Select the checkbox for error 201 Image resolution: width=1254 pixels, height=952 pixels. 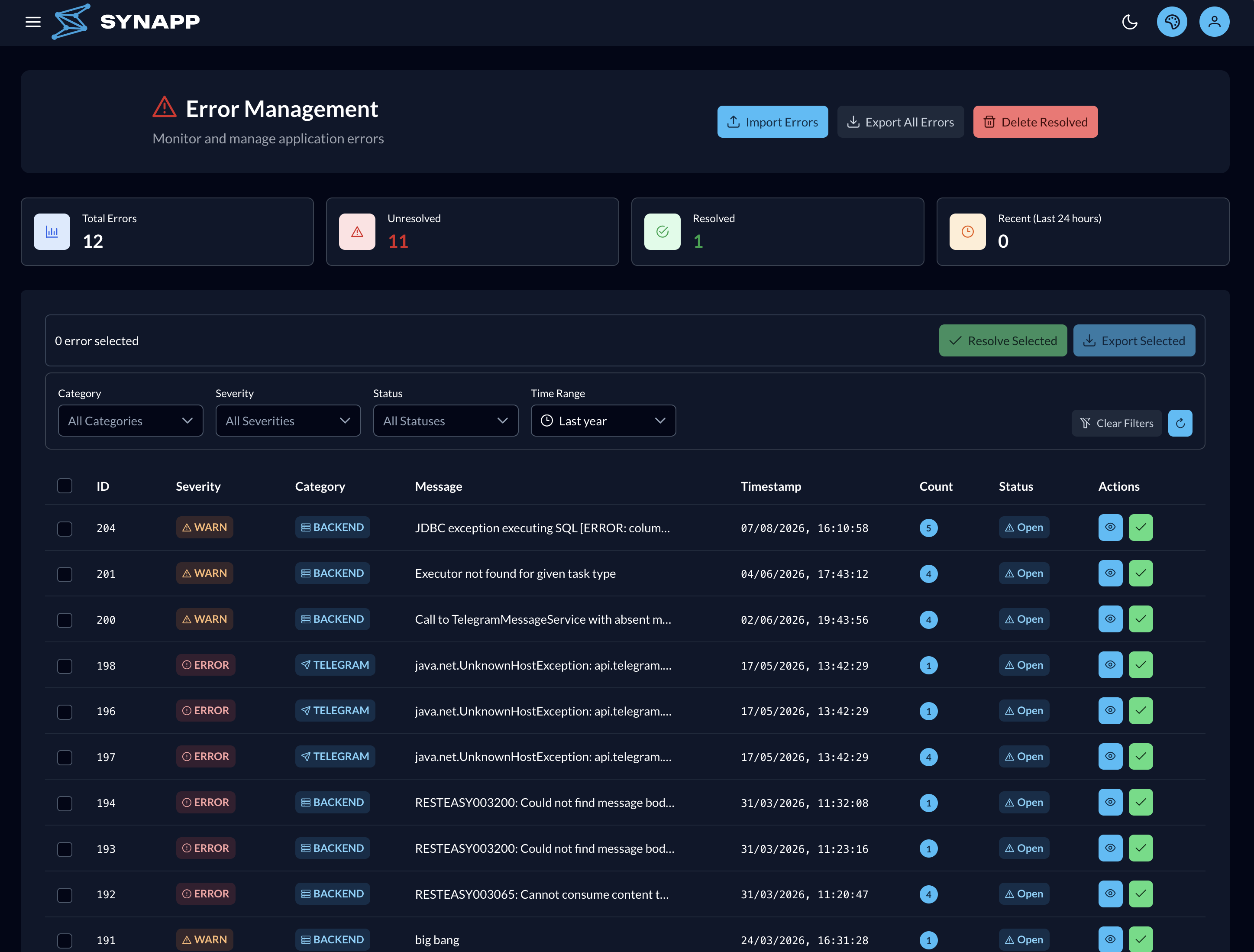click(x=65, y=574)
